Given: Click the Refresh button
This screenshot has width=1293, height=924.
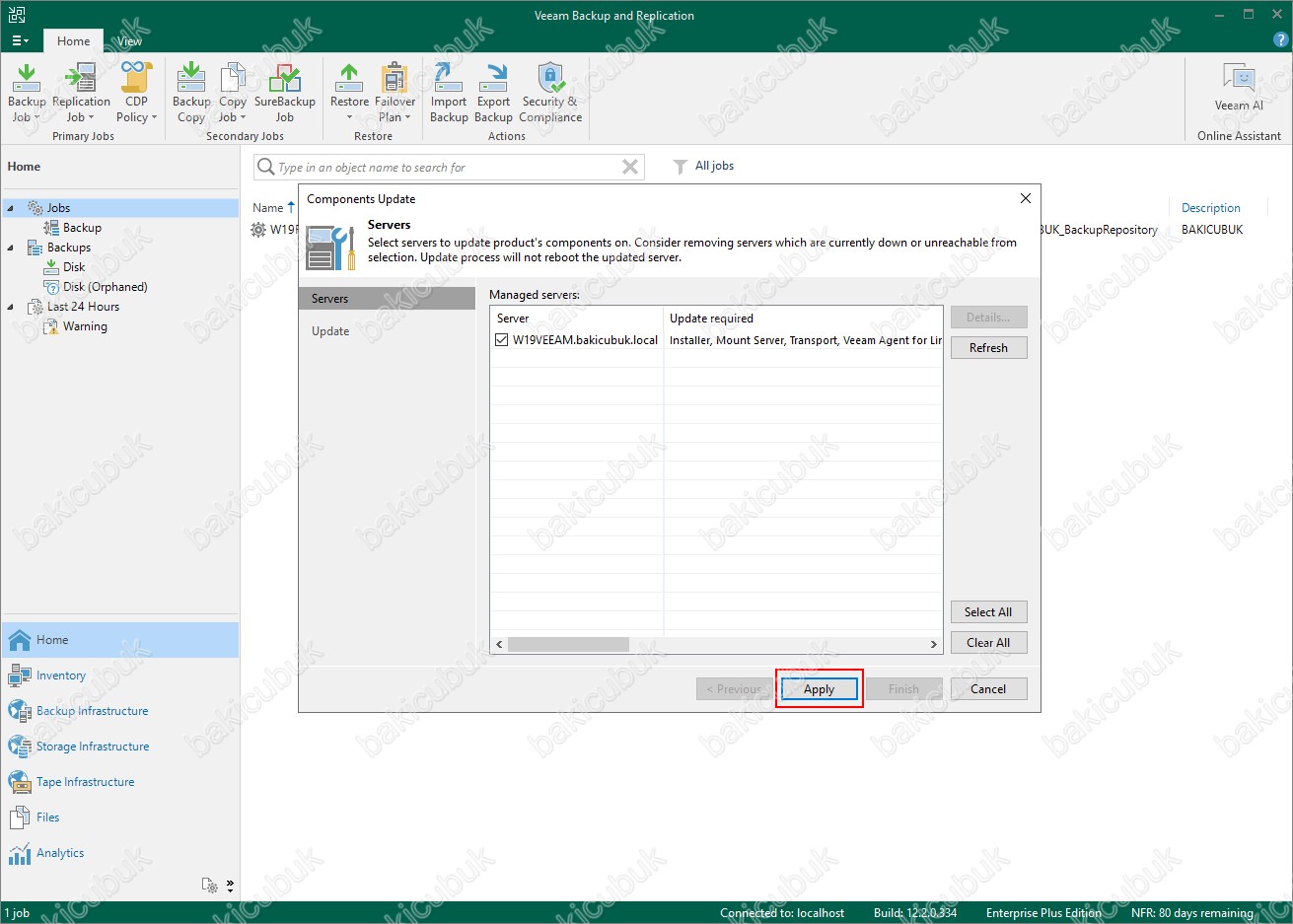Looking at the screenshot, I should (x=988, y=348).
